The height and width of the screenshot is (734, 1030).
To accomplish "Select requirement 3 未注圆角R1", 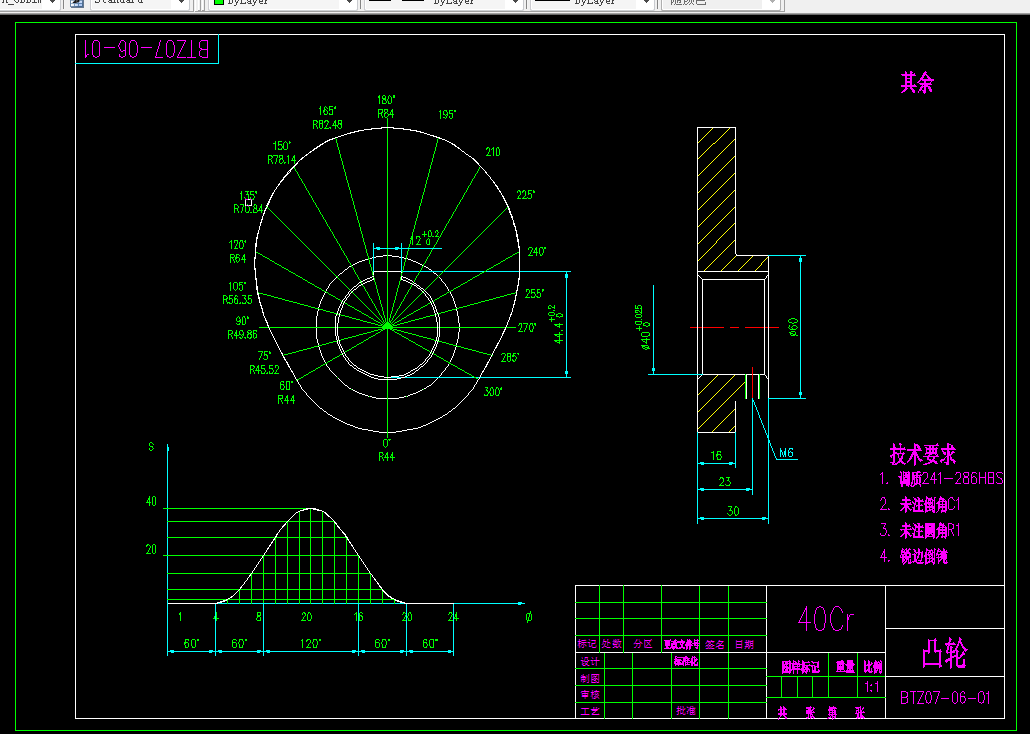I will 920,530.
